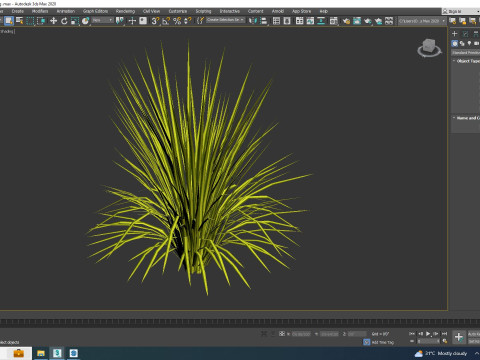Collapse Object Type rollout
Screen dimensions: 480x360
coord(466,61)
